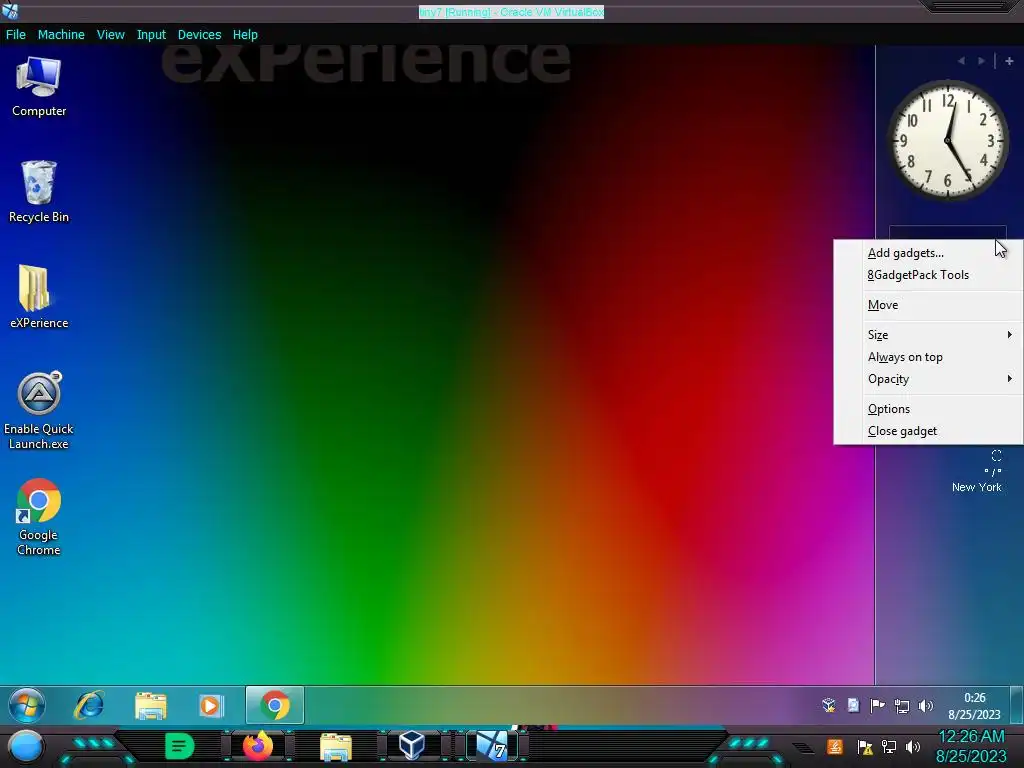Select Move in gadget context menu

928,305
